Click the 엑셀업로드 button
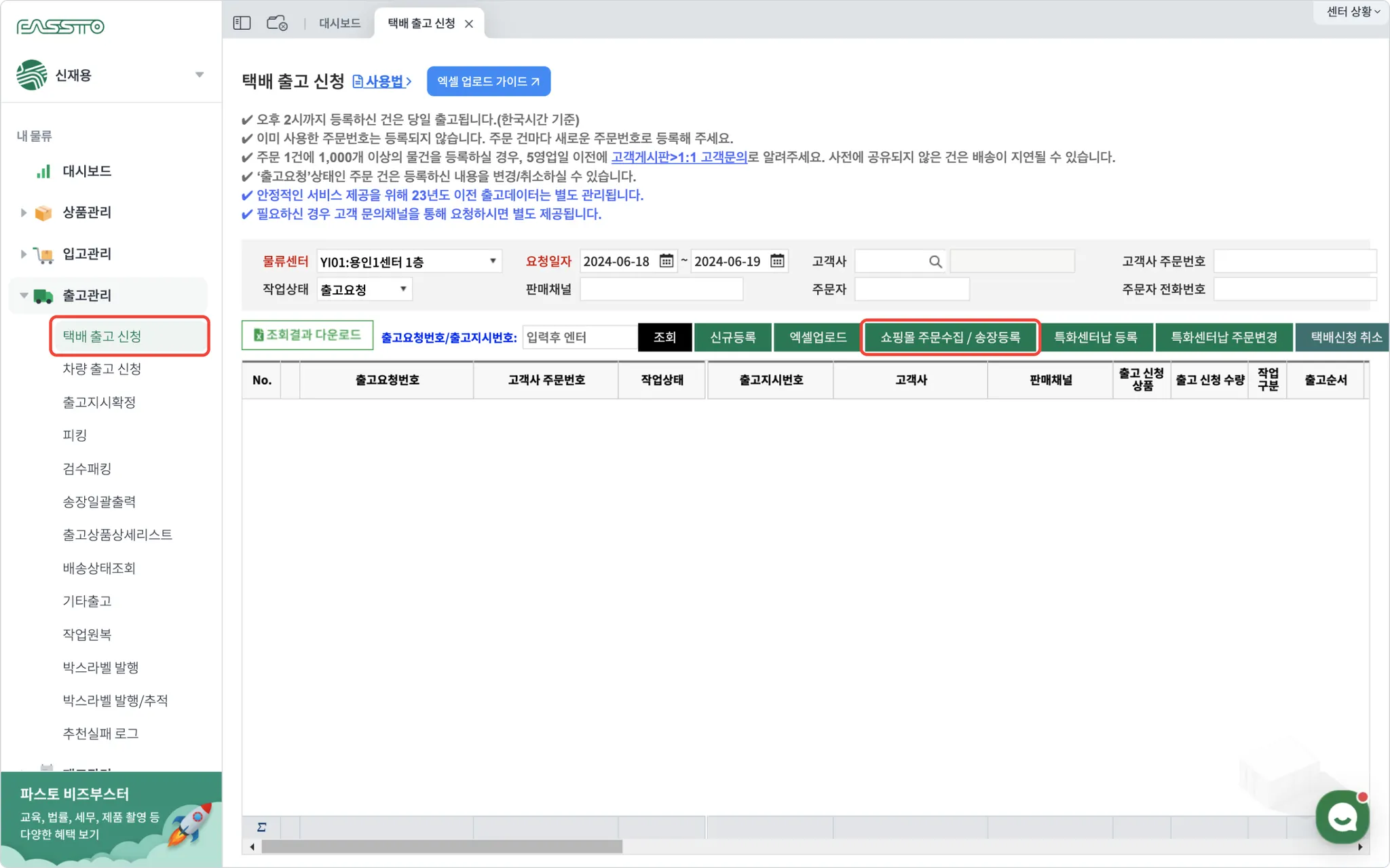This screenshot has height=868, width=1390. coord(817,337)
